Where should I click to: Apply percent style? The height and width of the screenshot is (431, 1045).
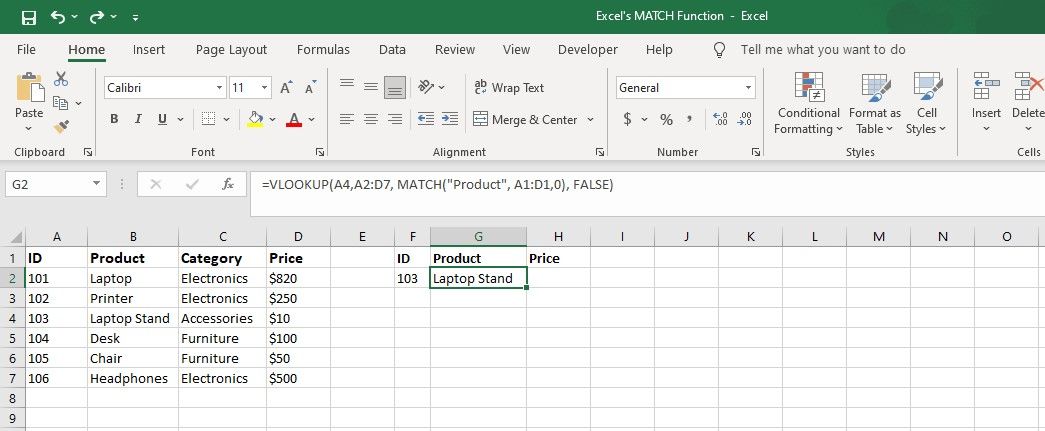point(666,120)
